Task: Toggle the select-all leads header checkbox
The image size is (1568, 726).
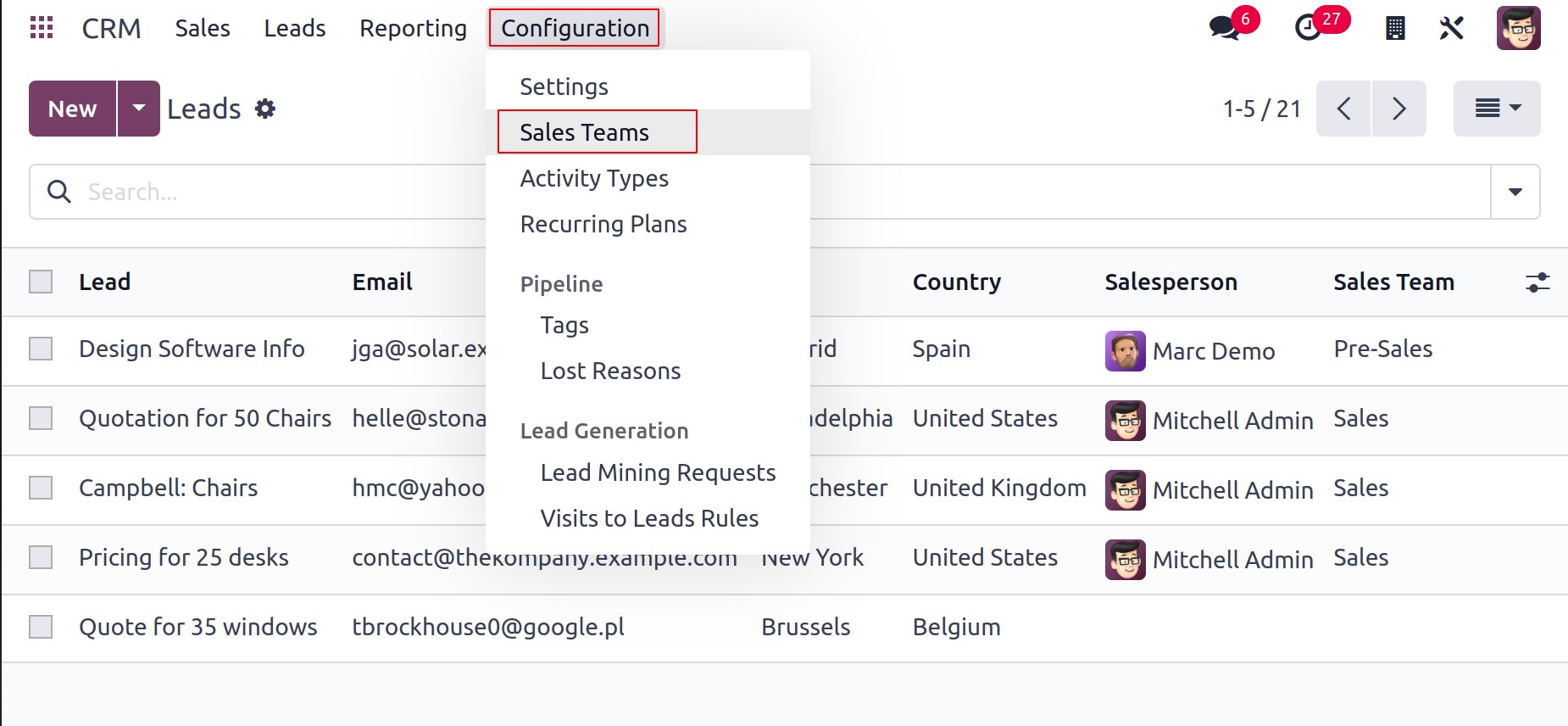Action: pos(41,282)
